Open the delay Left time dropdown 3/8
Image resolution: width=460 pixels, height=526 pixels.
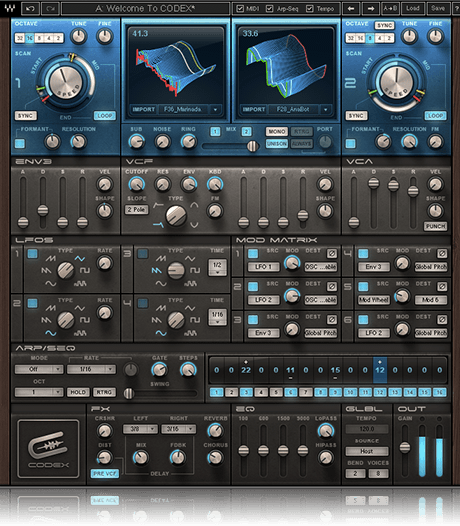(x=140, y=429)
